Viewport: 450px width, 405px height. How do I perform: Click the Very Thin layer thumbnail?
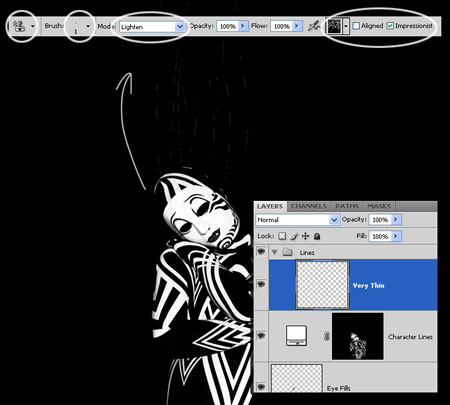click(322, 284)
